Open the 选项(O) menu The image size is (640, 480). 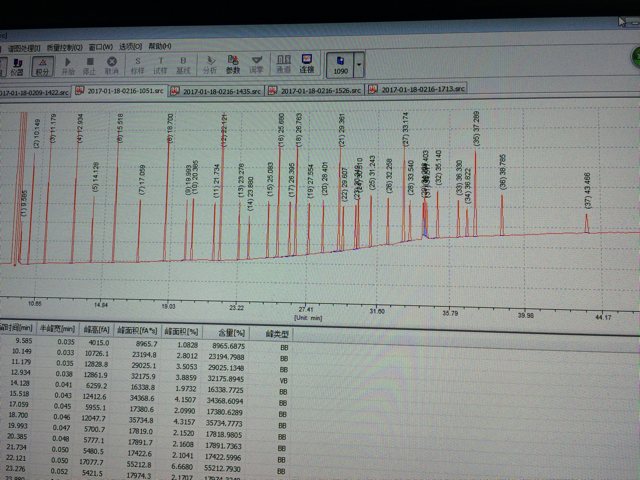[x=131, y=47]
